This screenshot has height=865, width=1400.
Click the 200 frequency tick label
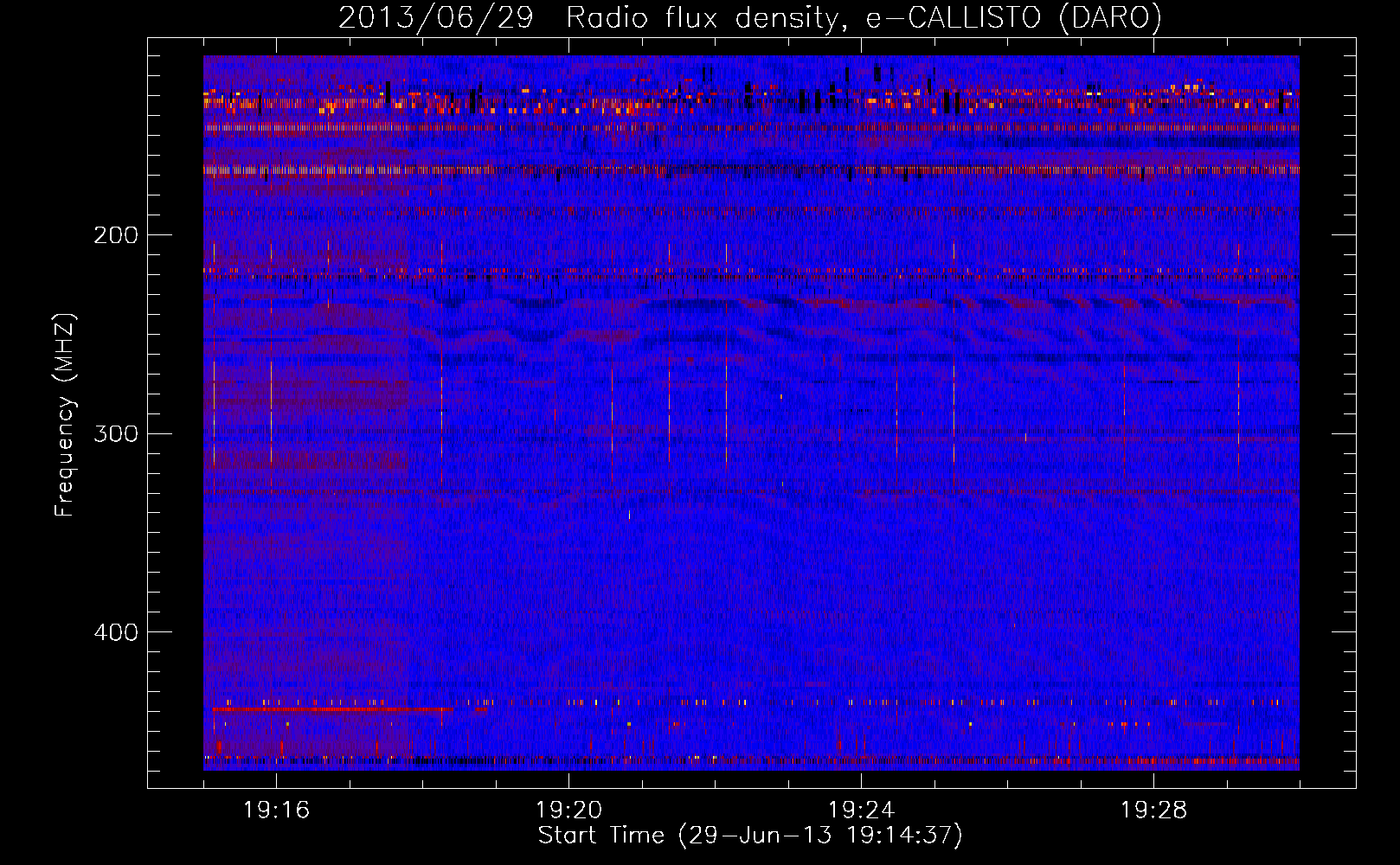tap(116, 235)
